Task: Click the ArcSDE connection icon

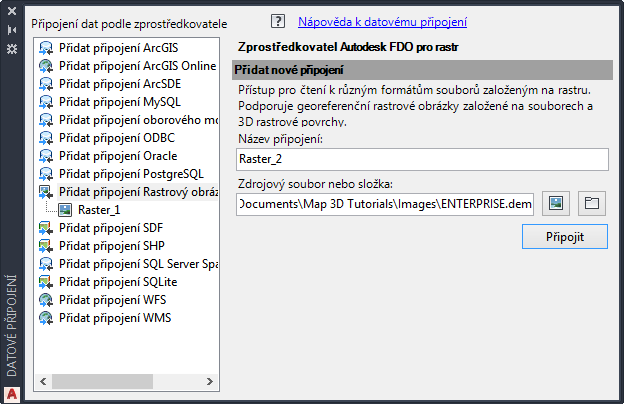Action: pos(46,84)
